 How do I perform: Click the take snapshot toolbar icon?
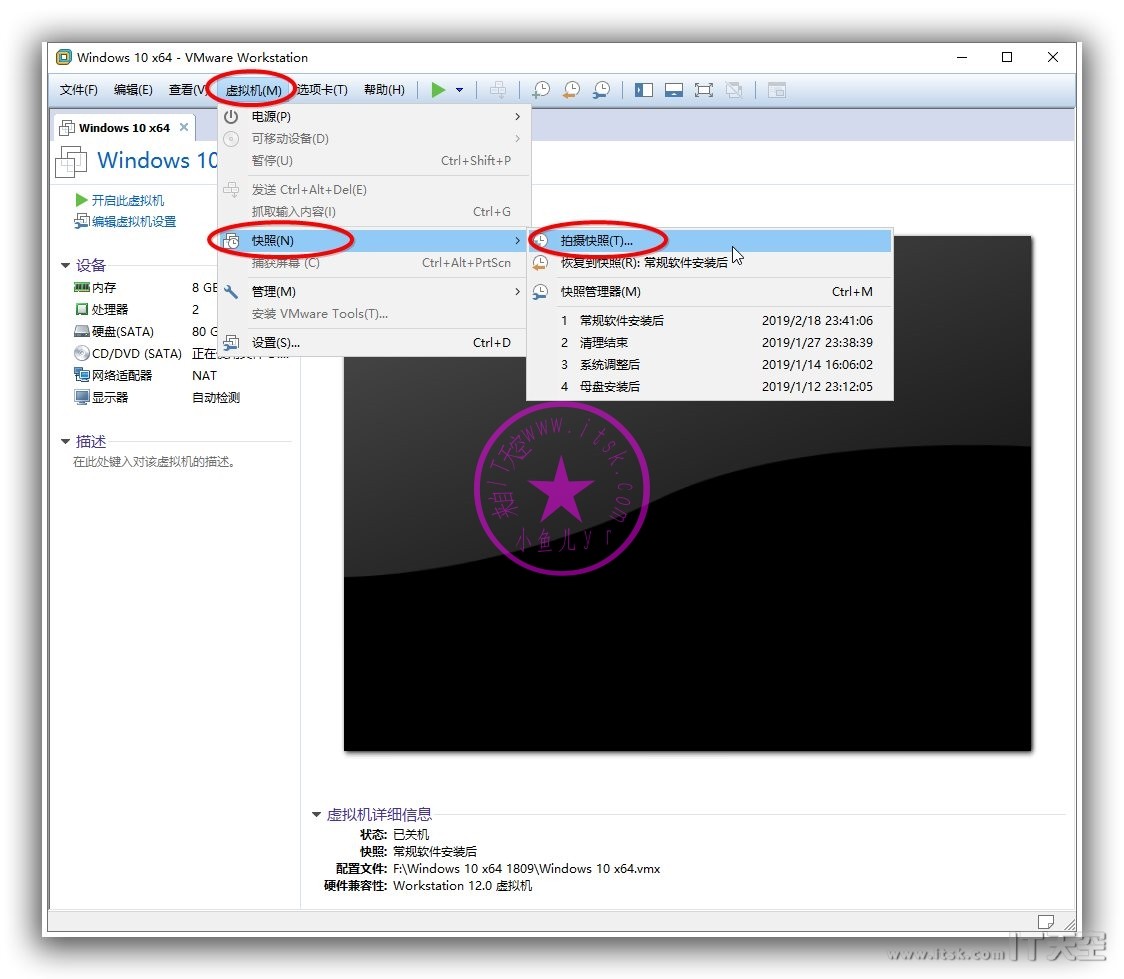point(541,90)
